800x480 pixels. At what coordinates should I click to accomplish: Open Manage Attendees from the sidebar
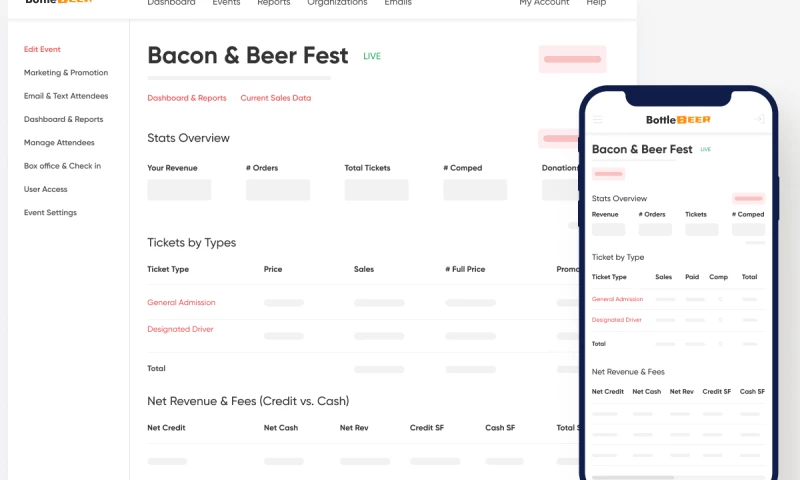click(59, 143)
